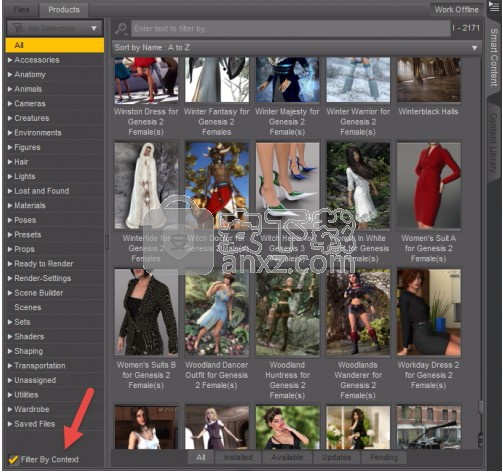Select the Utilities category
This screenshot has width=503, height=473.
coord(55,395)
